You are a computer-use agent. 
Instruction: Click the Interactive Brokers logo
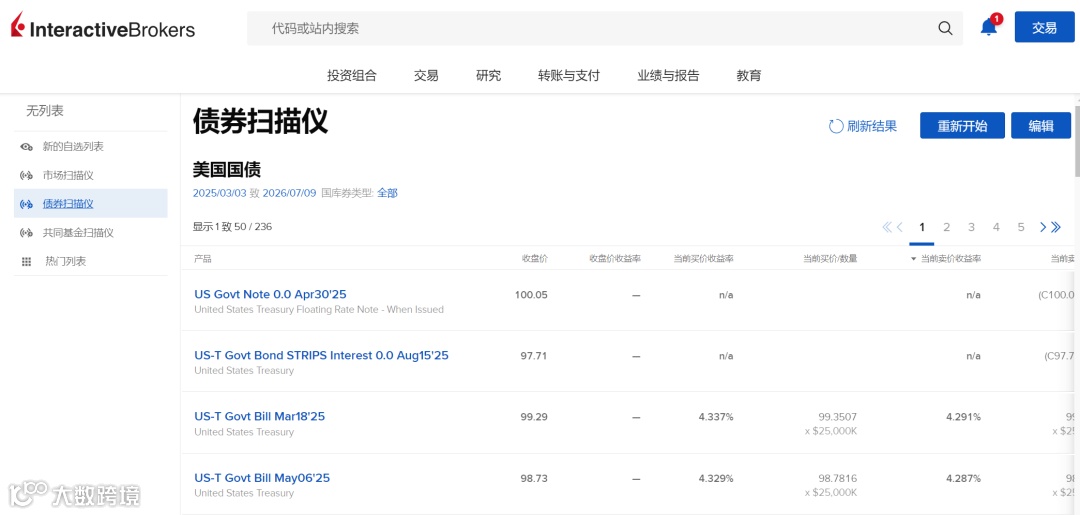(103, 27)
